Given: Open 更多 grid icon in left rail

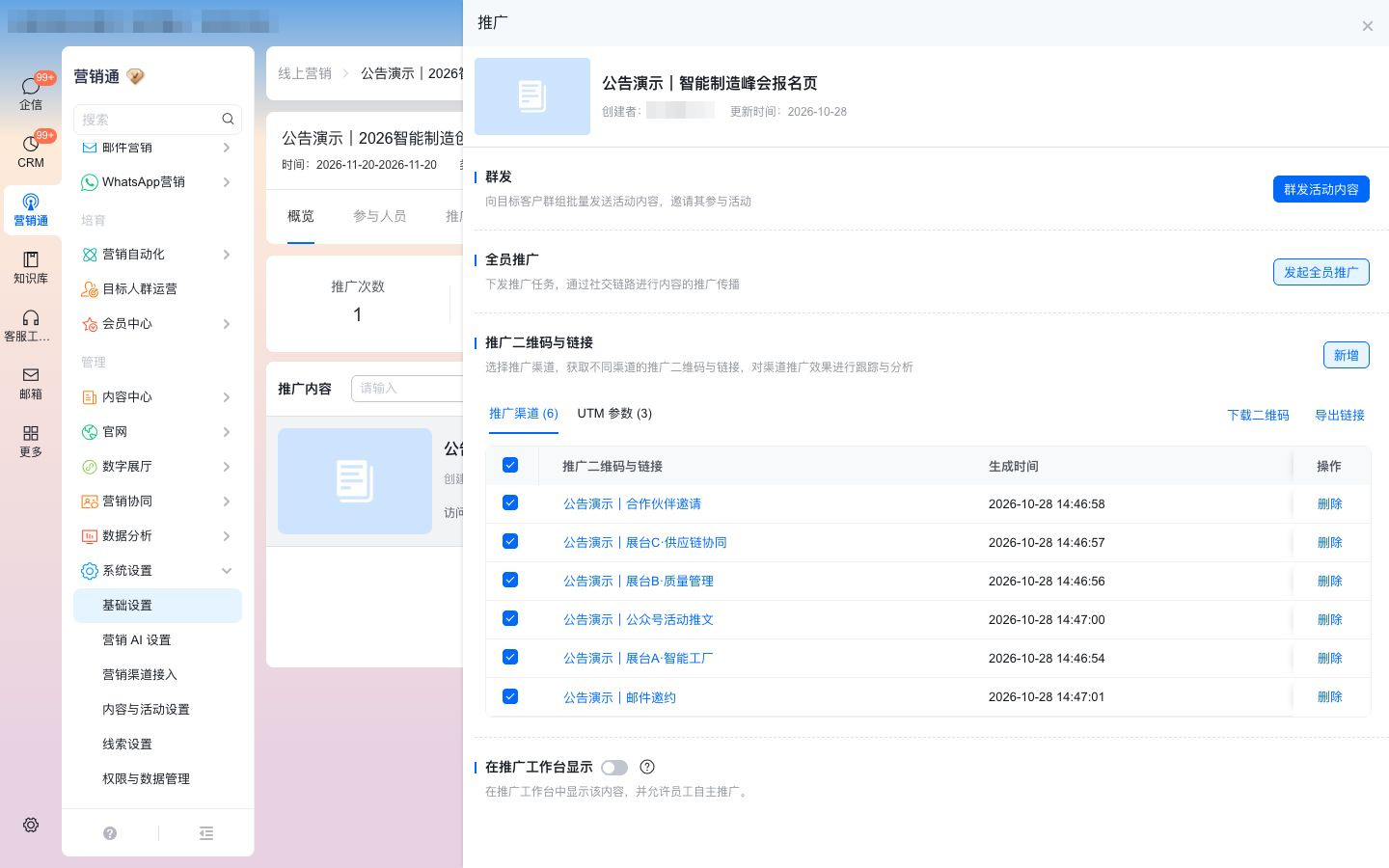Looking at the screenshot, I should (31, 433).
